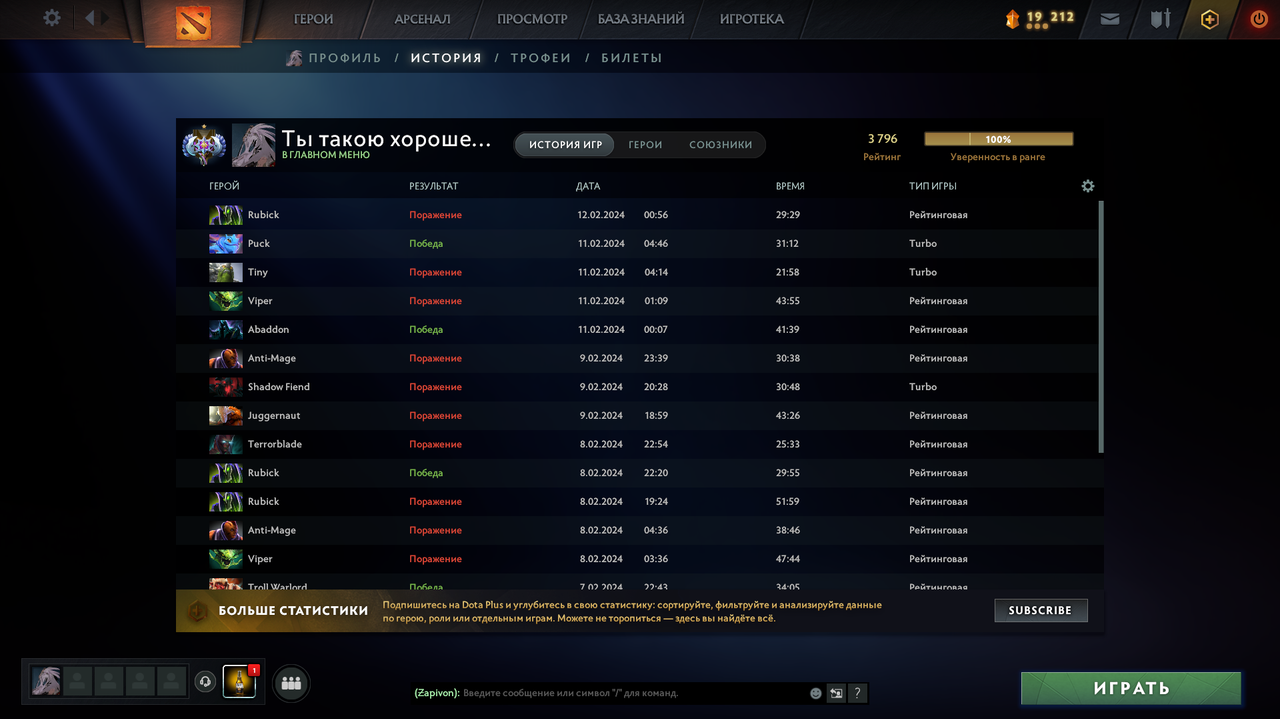Click the РЕЗУЛЬТАТ column header

pos(433,187)
